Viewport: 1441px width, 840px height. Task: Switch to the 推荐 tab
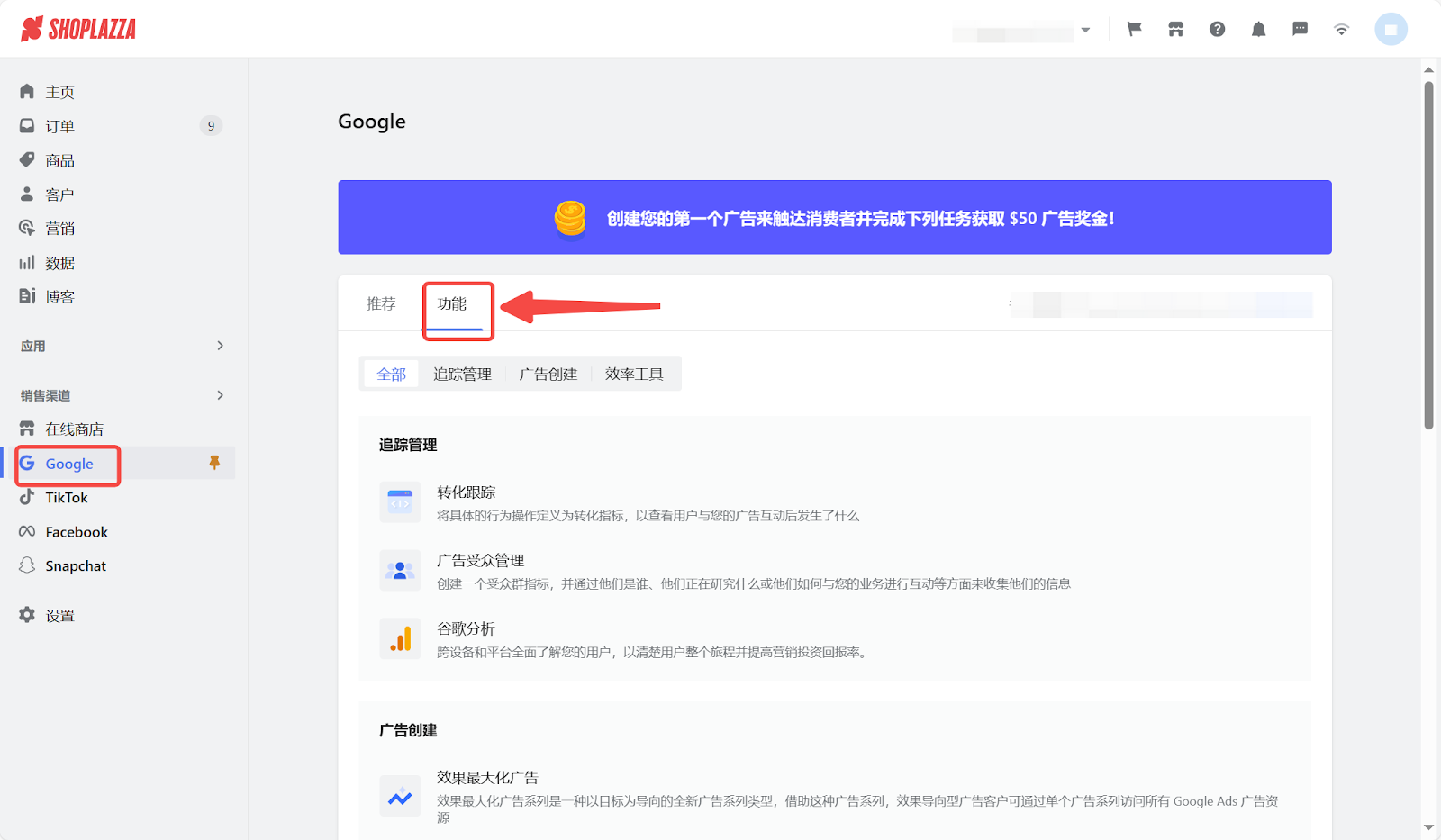(x=381, y=303)
